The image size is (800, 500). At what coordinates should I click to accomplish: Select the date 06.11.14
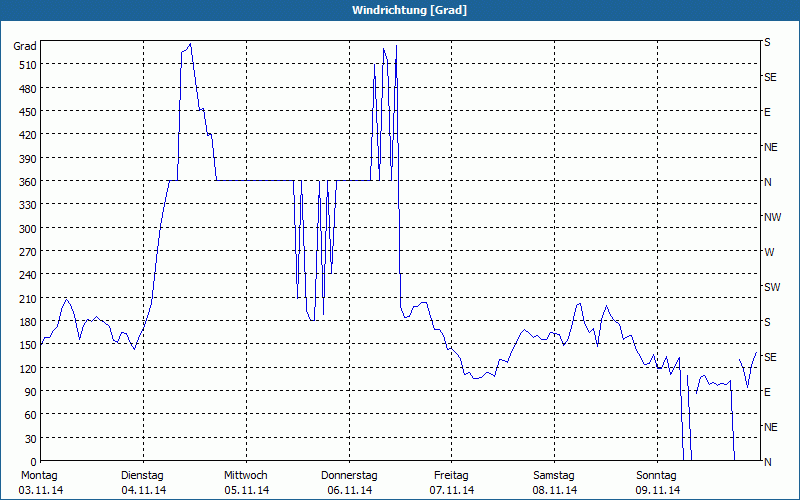click(x=349, y=490)
